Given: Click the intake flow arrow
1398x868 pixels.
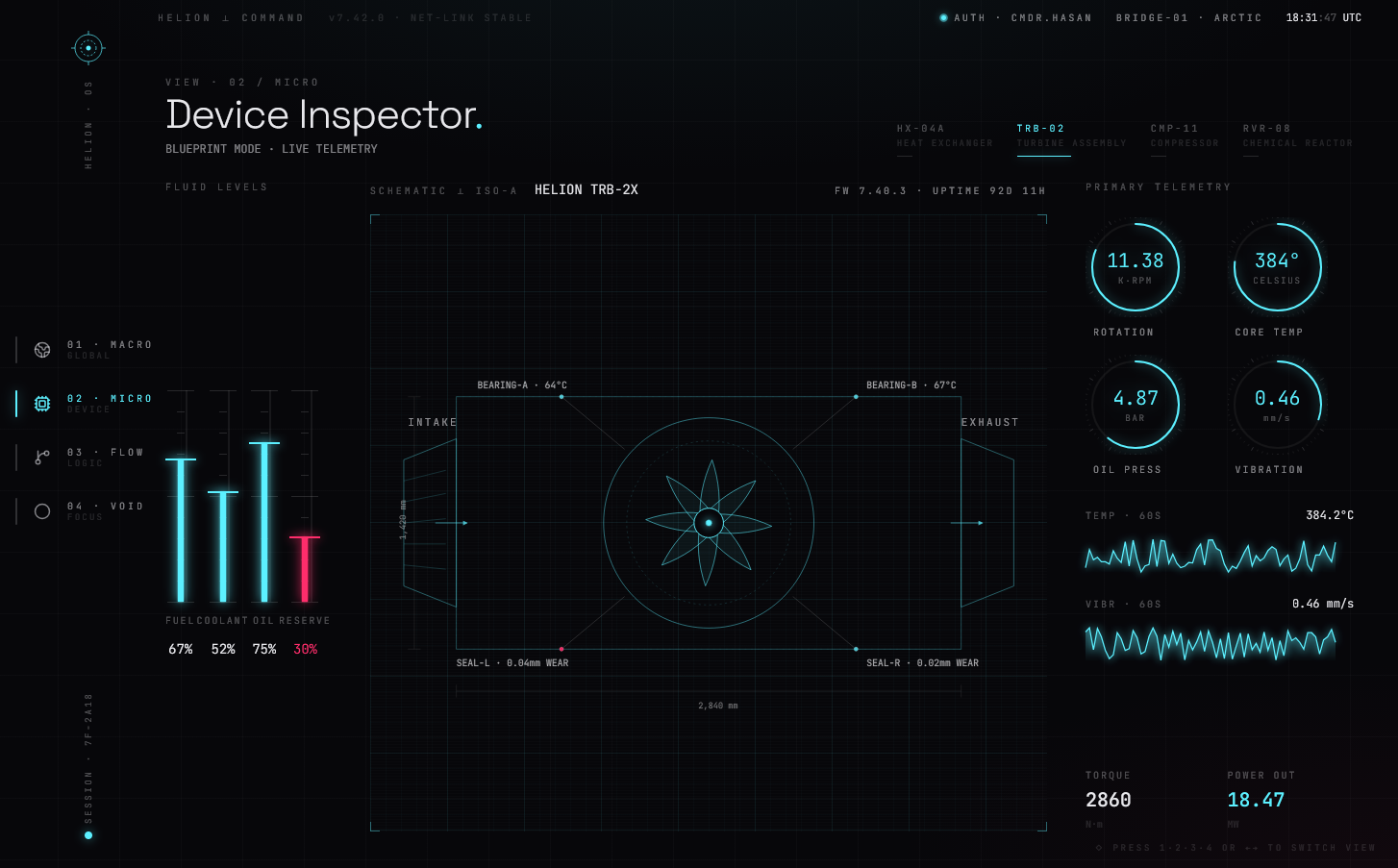Looking at the screenshot, I should [x=452, y=523].
